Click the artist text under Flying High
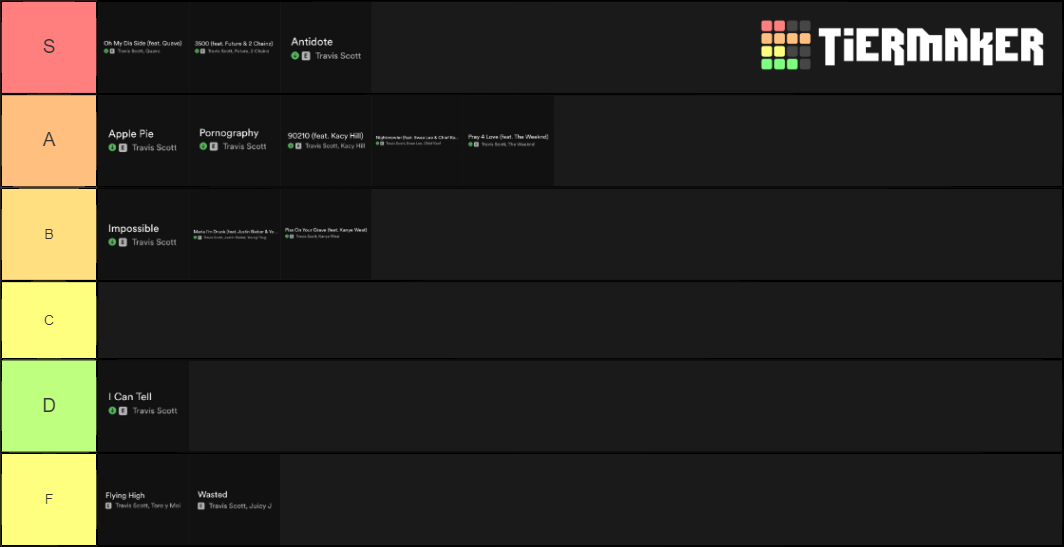1064x547 pixels. (x=148, y=506)
